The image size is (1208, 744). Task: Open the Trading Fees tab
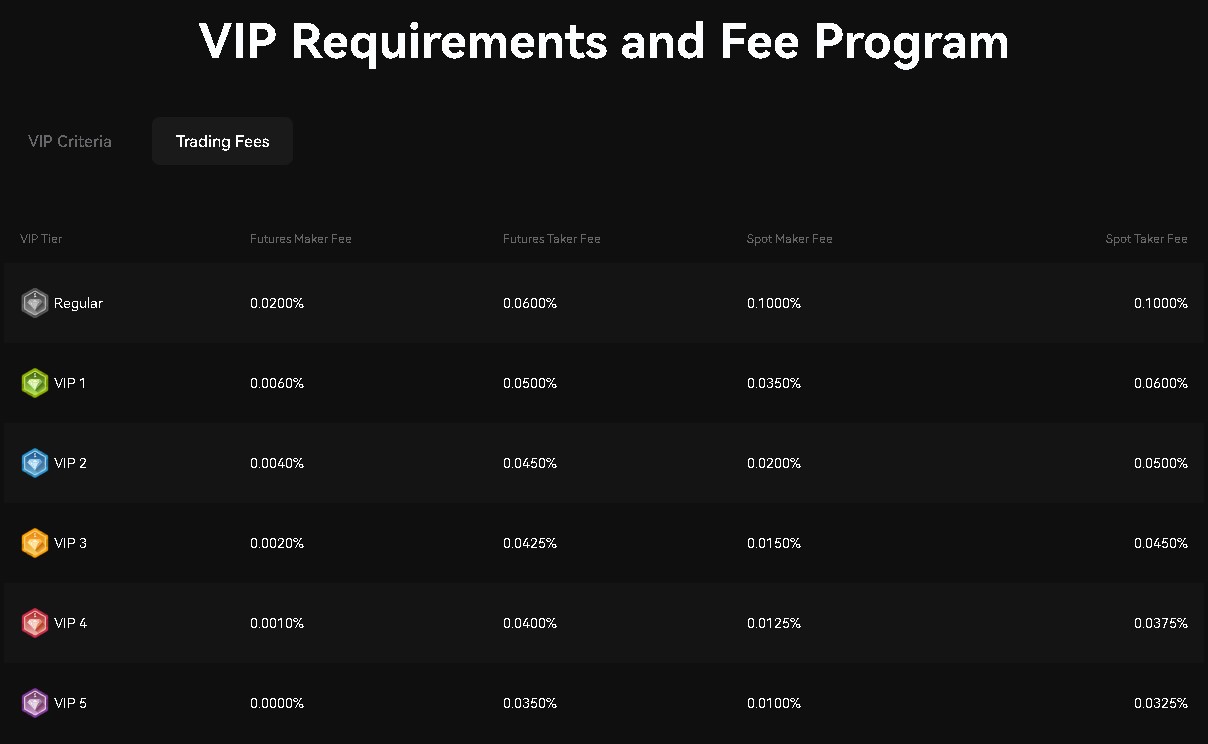point(222,141)
